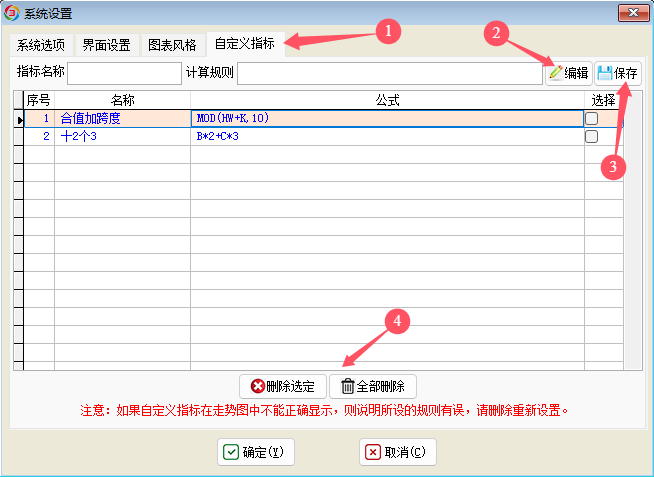Click the 删除选定 red X button
The width and height of the screenshot is (654, 477).
(x=283, y=386)
